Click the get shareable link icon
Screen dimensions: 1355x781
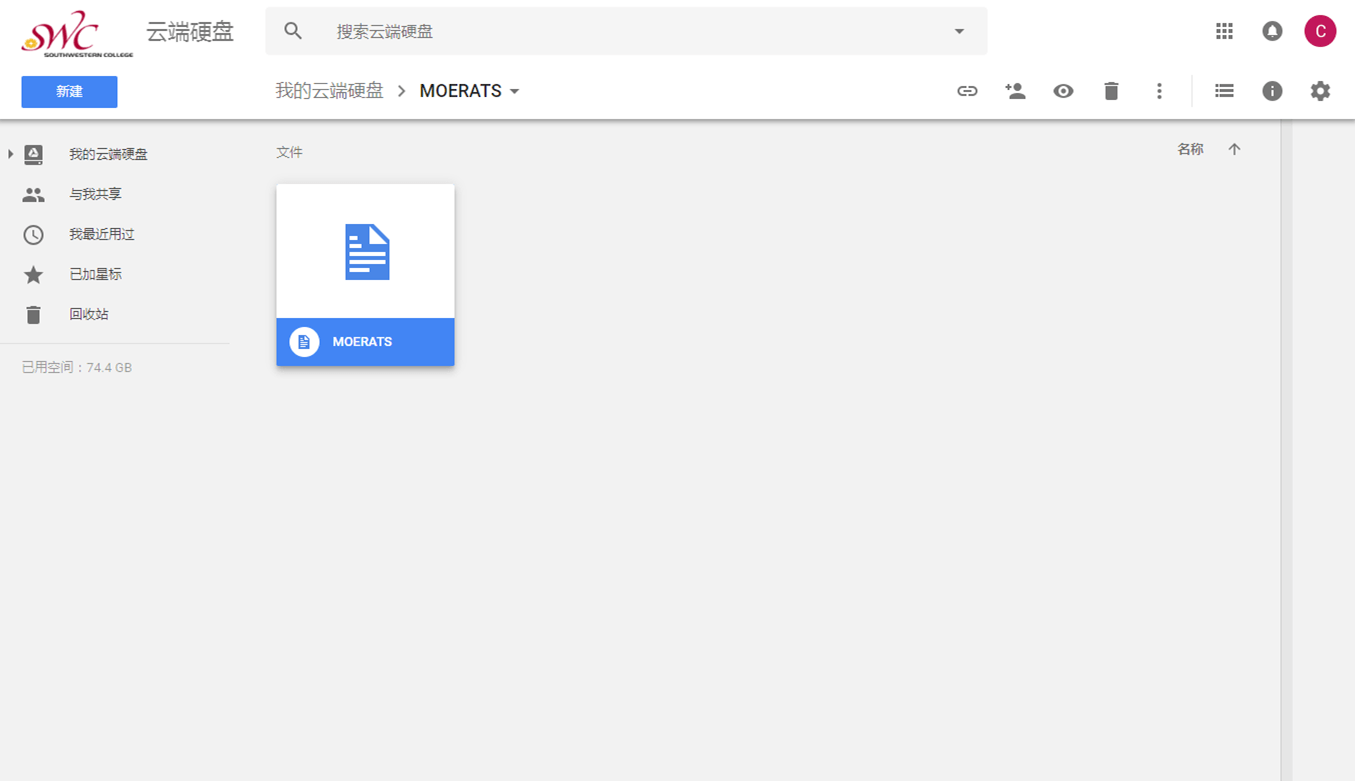click(x=967, y=91)
